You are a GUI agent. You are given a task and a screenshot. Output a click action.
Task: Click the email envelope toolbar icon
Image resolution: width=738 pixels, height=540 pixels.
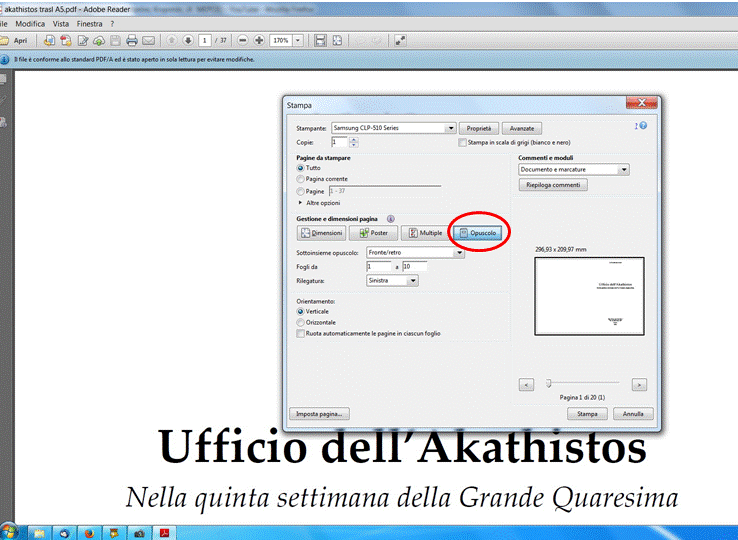tap(148, 41)
